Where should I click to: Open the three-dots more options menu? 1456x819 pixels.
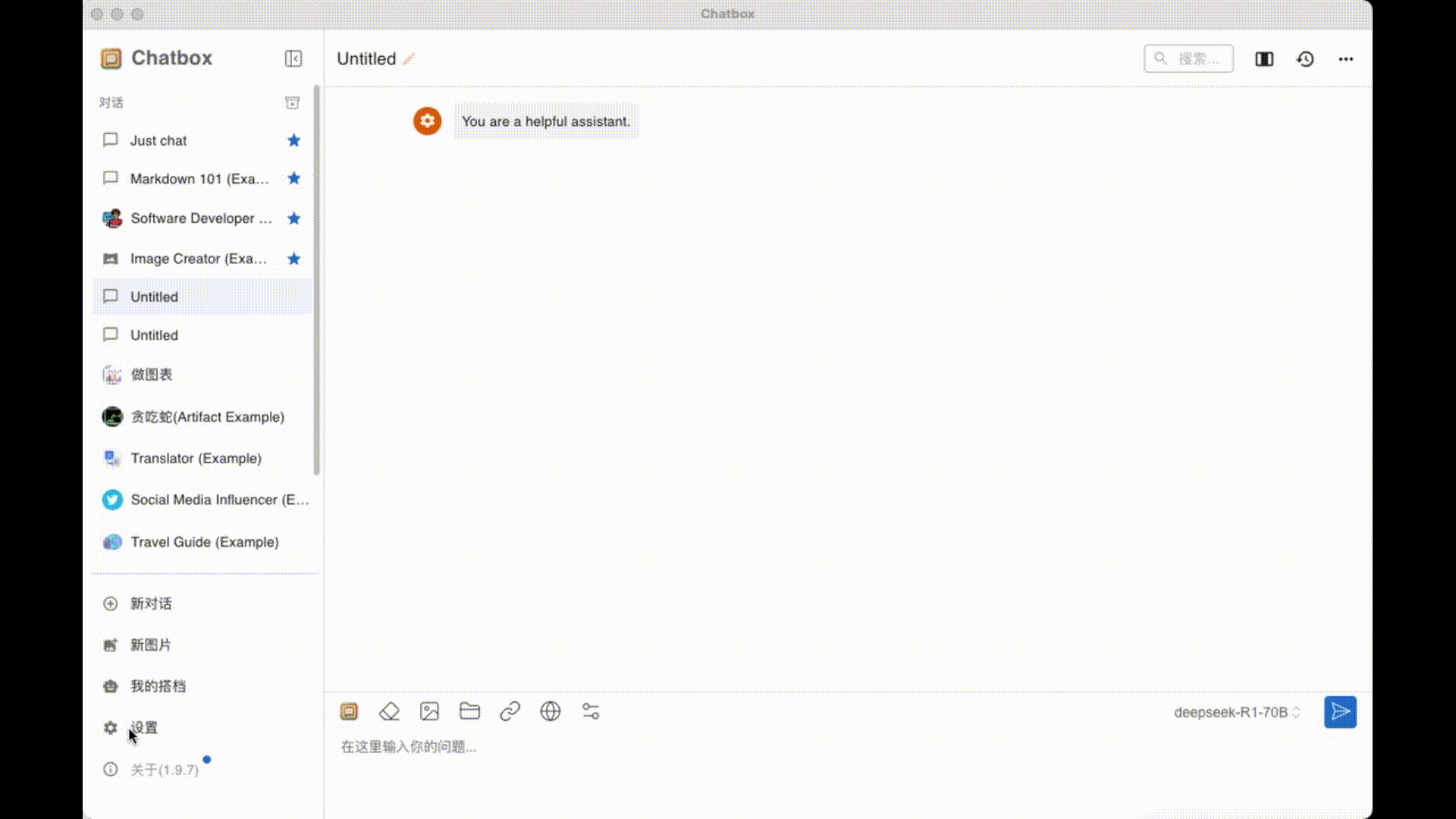(x=1346, y=58)
